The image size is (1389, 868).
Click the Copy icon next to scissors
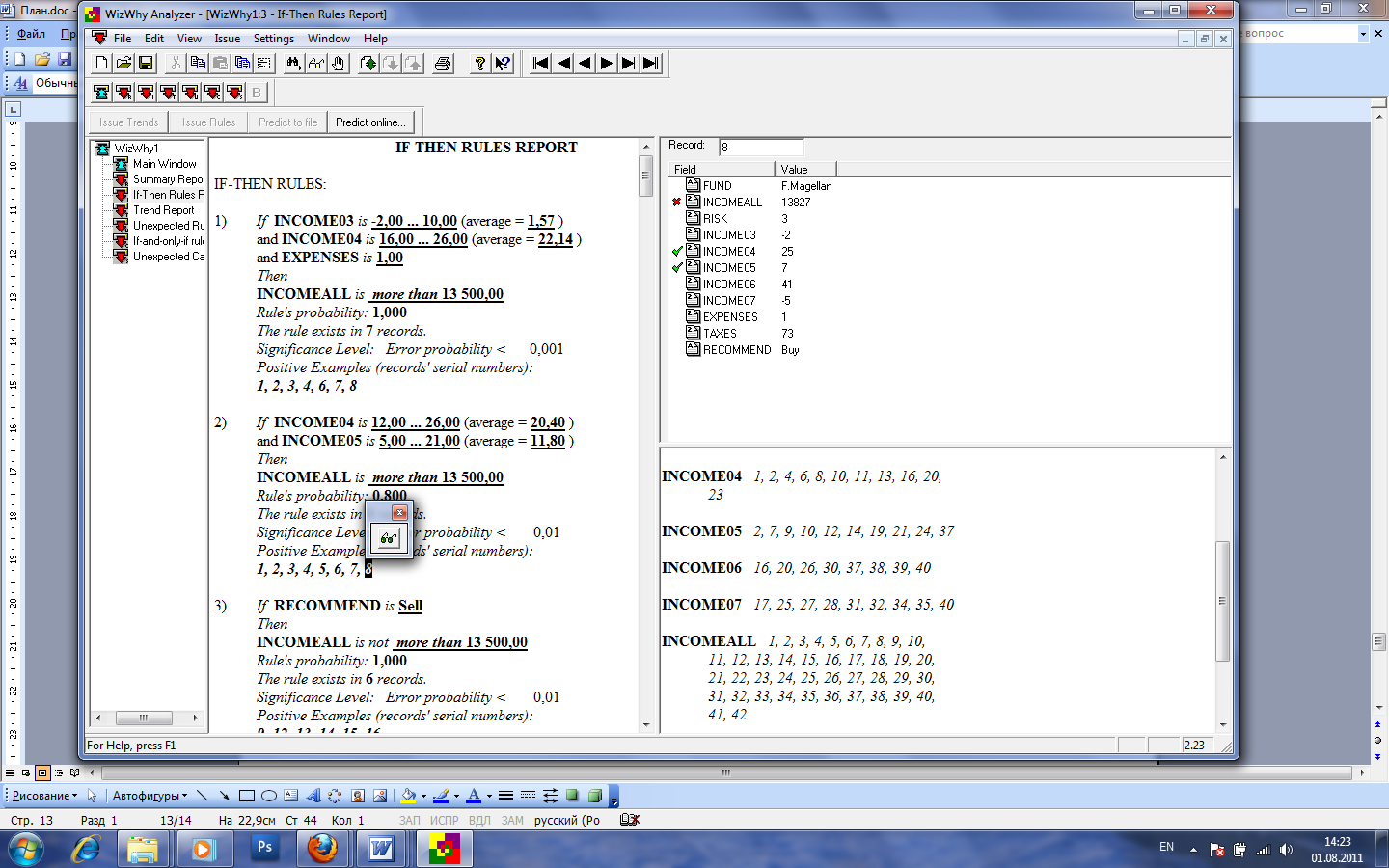coord(198,64)
